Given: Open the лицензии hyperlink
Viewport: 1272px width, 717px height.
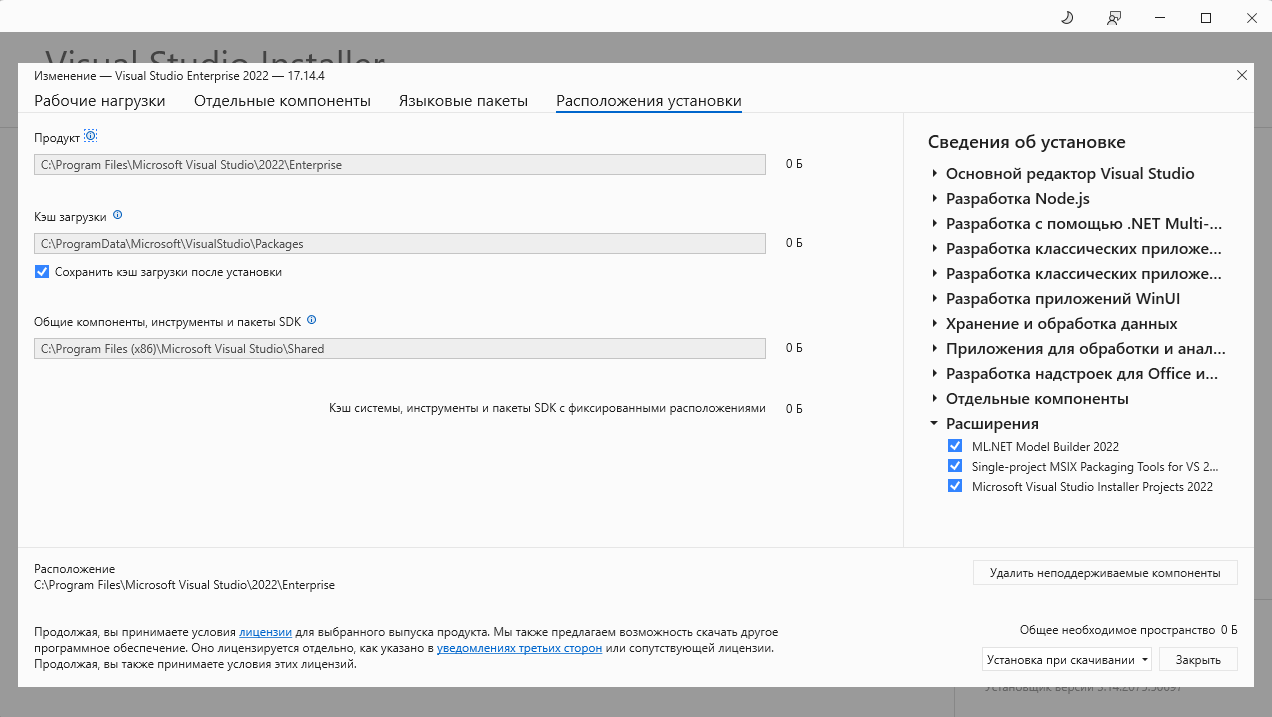Looking at the screenshot, I should tap(265, 632).
